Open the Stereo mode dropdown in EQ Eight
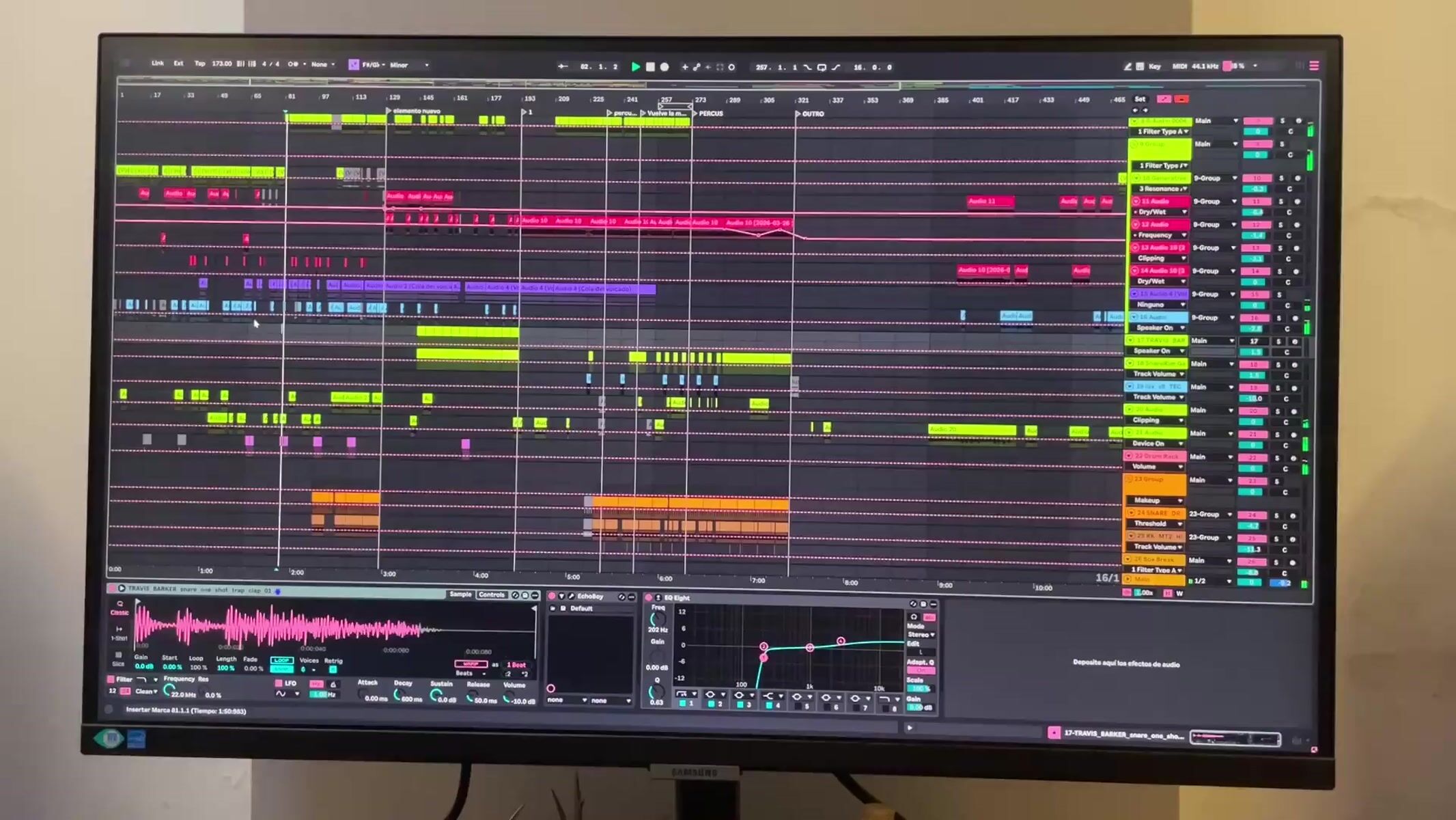Image resolution: width=1456 pixels, height=820 pixels. [921, 635]
